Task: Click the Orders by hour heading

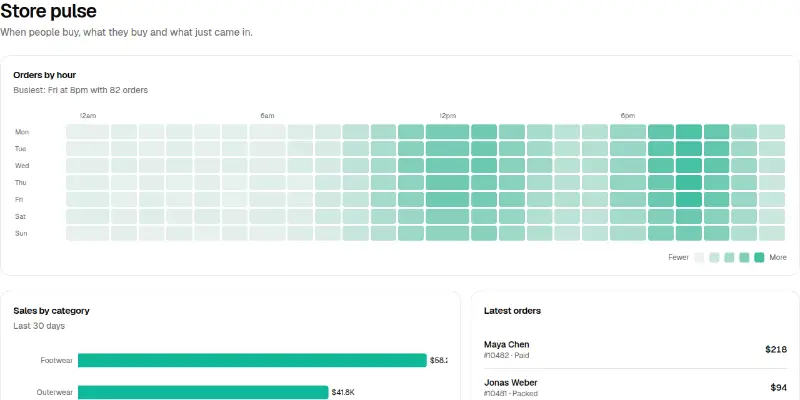Action: pos(44,75)
